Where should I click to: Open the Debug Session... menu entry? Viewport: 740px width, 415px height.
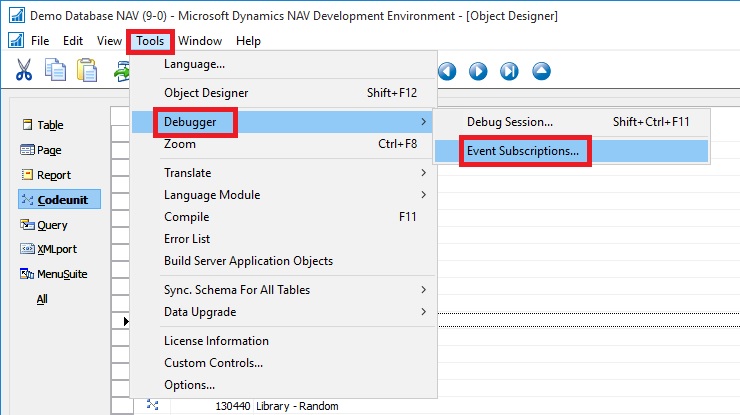point(510,122)
